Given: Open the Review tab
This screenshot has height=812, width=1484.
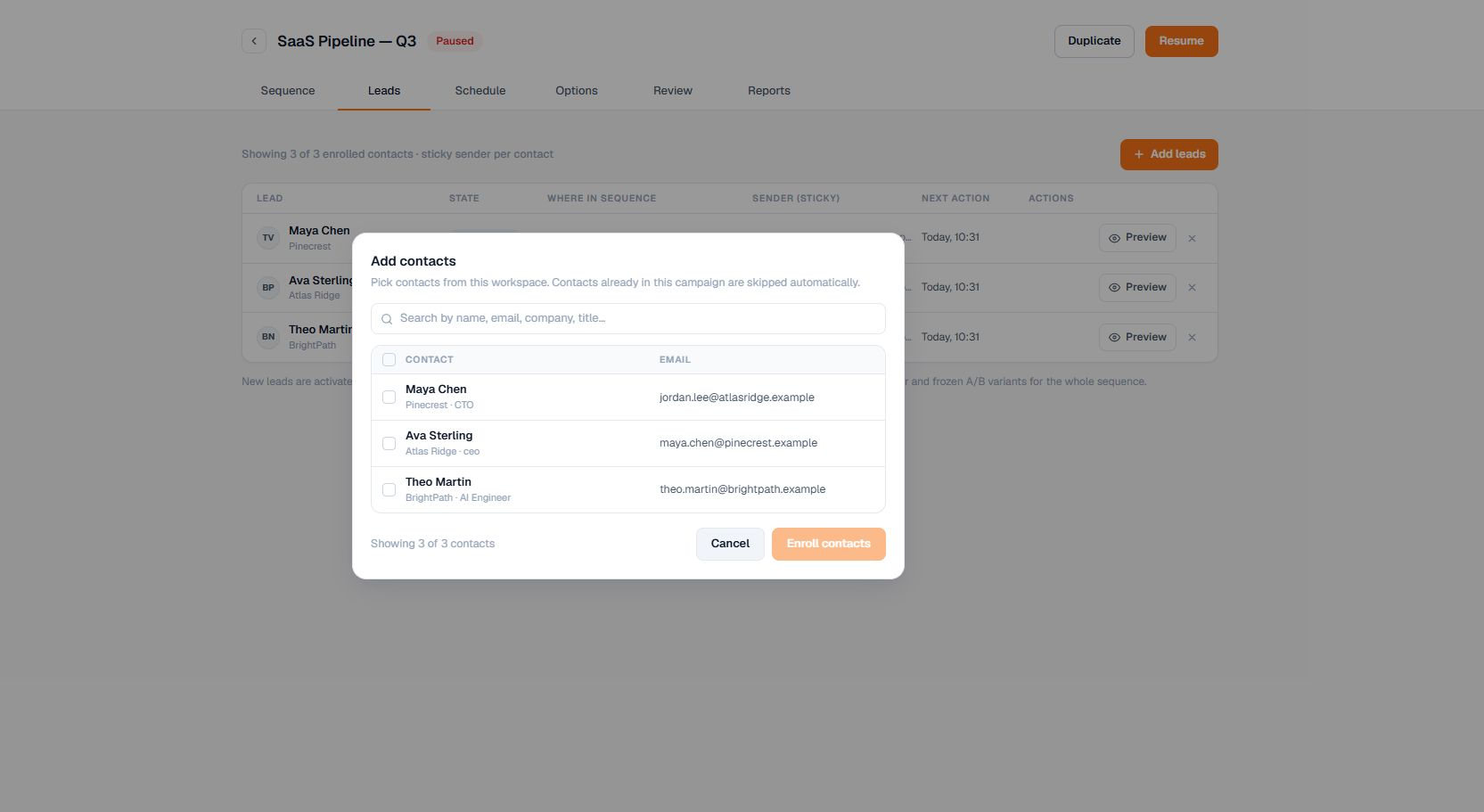Looking at the screenshot, I should tap(673, 91).
